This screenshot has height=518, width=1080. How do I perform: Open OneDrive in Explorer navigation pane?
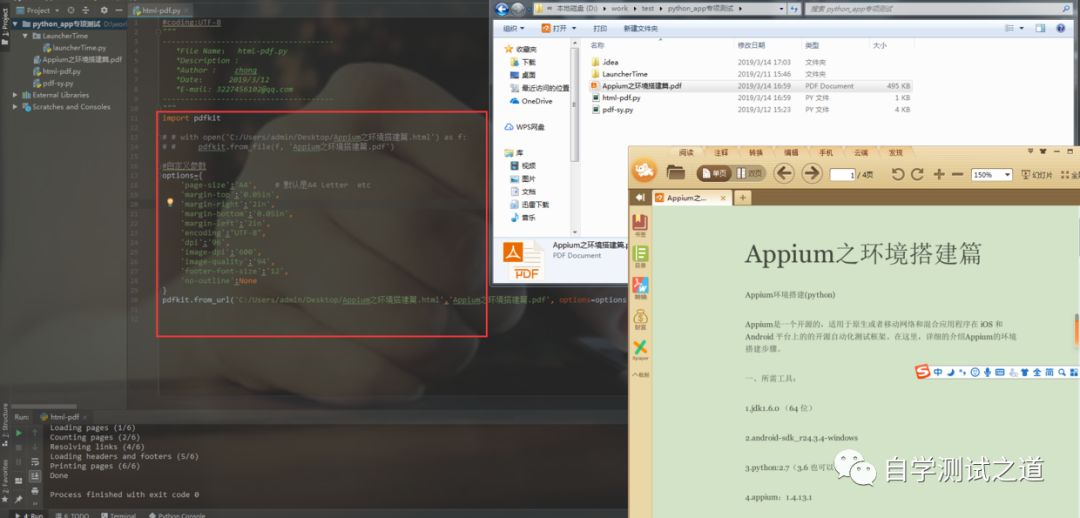[531, 101]
